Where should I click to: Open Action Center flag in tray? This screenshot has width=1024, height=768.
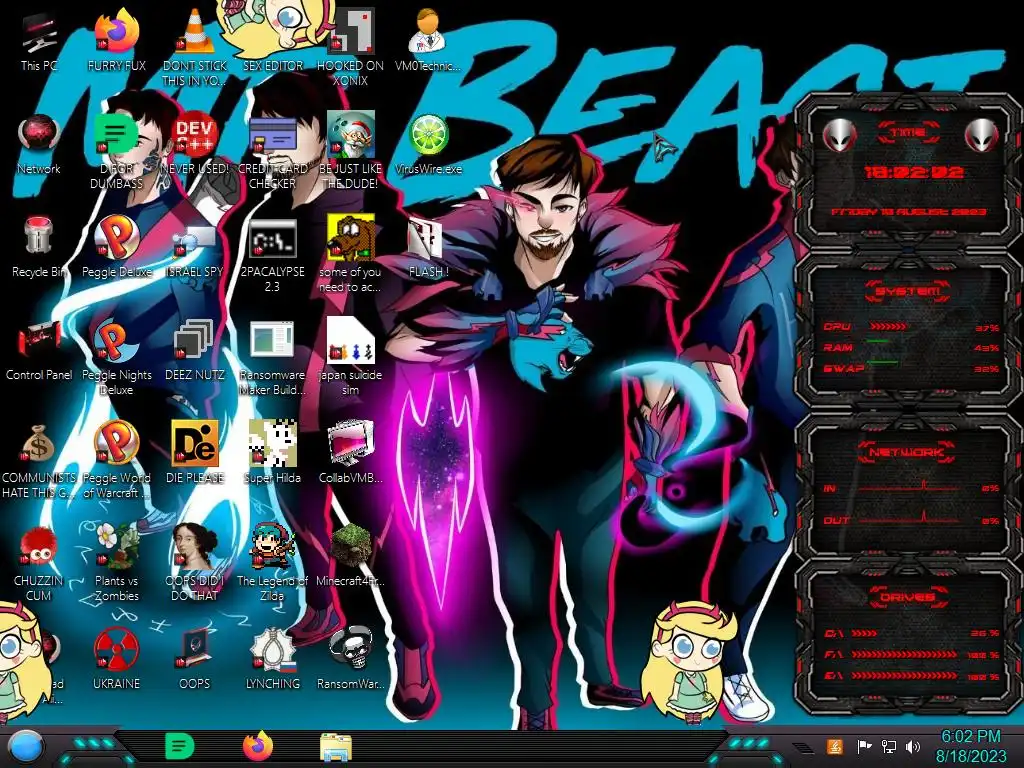point(864,746)
